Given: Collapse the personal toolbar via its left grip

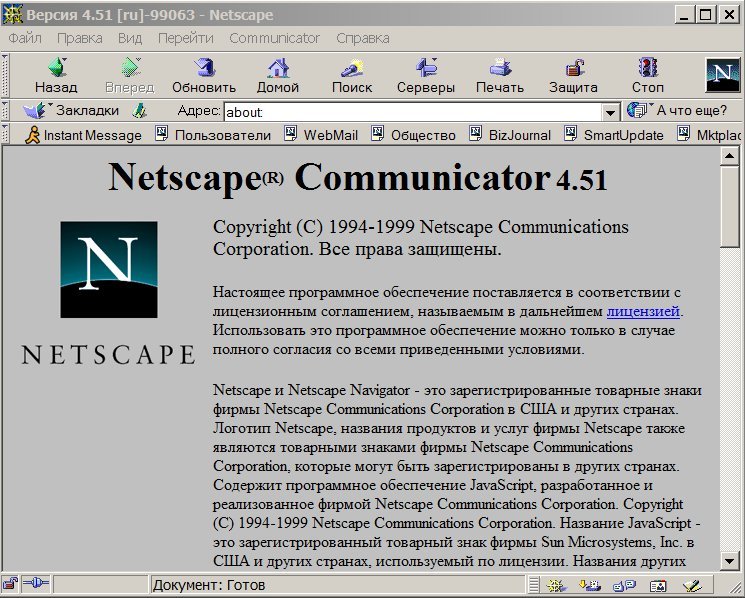Looking at the screenshot, I should point(5,134).
